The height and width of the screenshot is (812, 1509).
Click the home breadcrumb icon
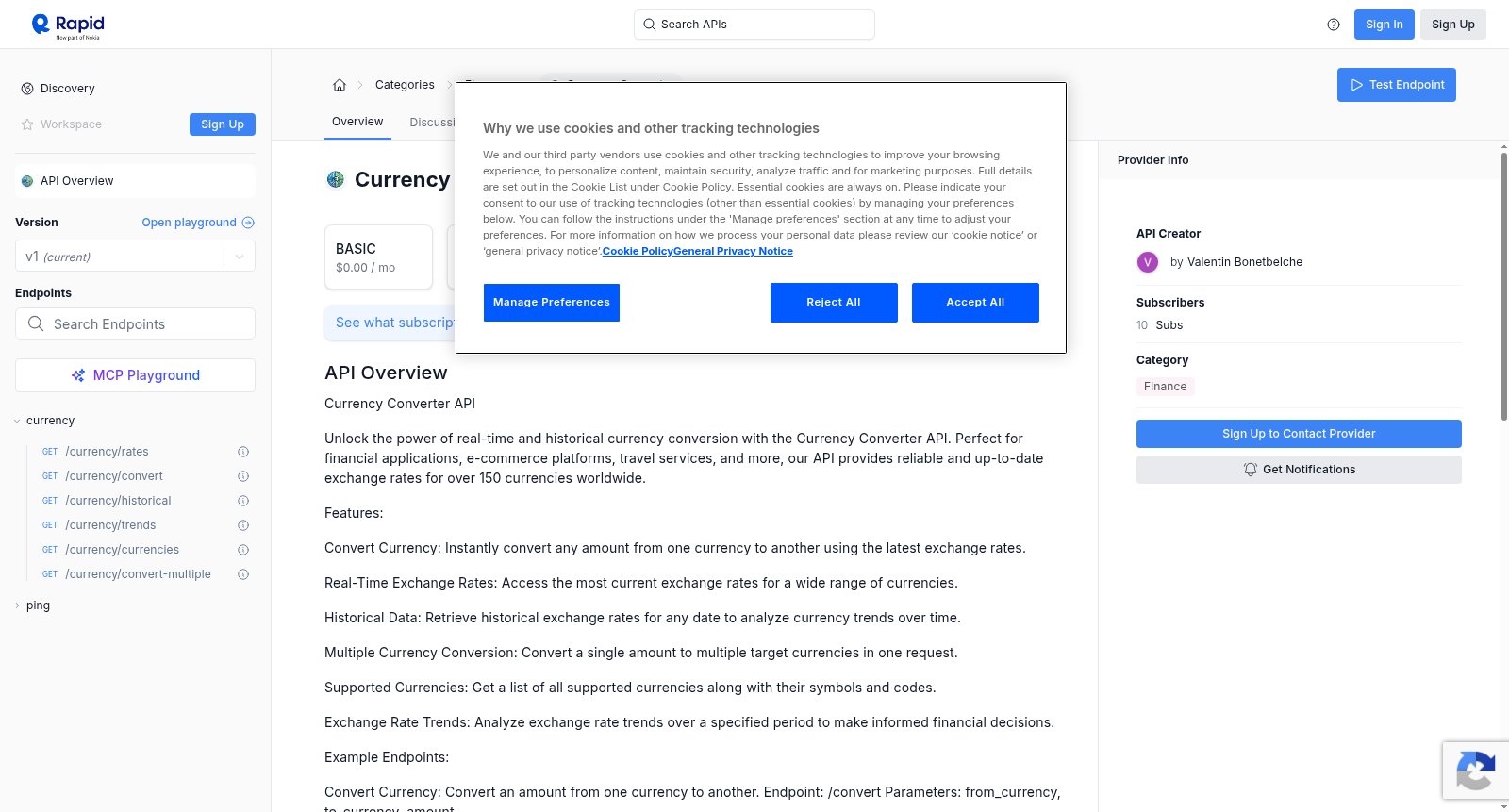[340, 85]
